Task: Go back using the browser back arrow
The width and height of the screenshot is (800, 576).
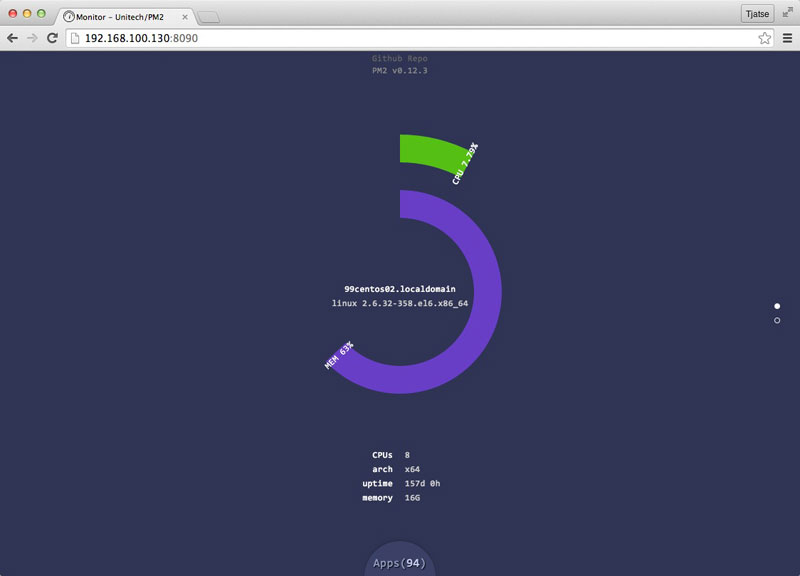Action: pyautogui.click(x=12, y=38)
